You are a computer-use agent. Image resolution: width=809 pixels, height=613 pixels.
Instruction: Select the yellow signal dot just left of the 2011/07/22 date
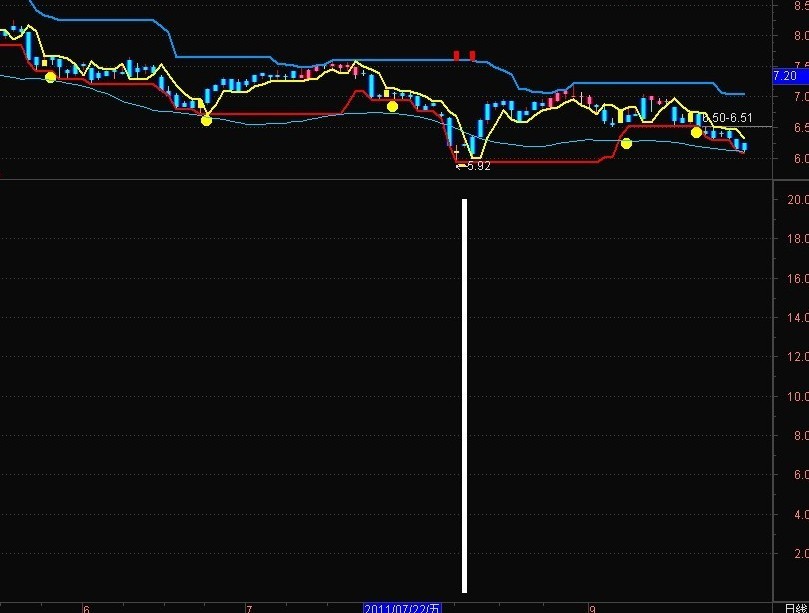[x=392, y=107]
